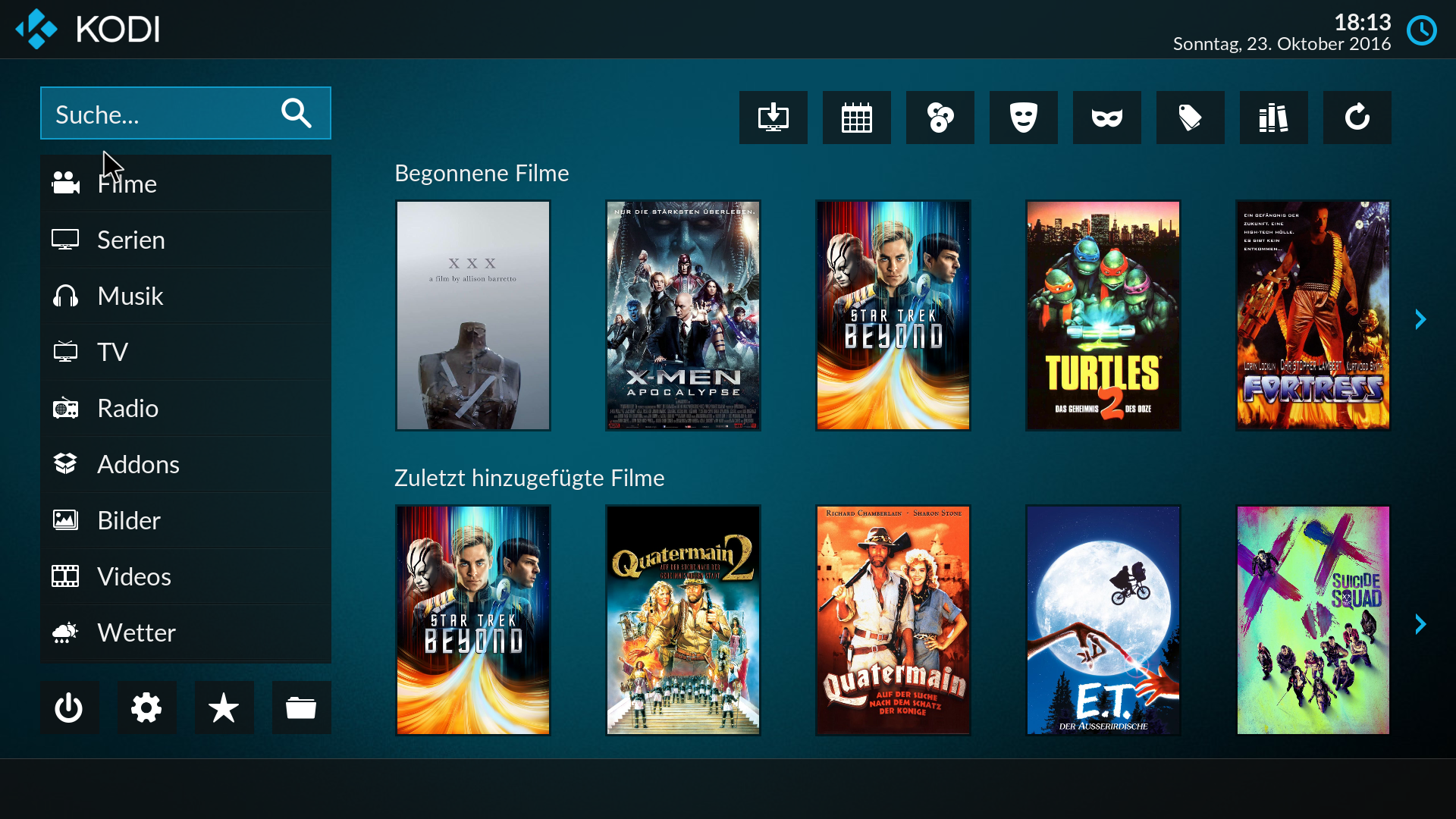Click the Begonnene Filme heading
Viewport: 1456px width, 819px height.
point(482,173)
